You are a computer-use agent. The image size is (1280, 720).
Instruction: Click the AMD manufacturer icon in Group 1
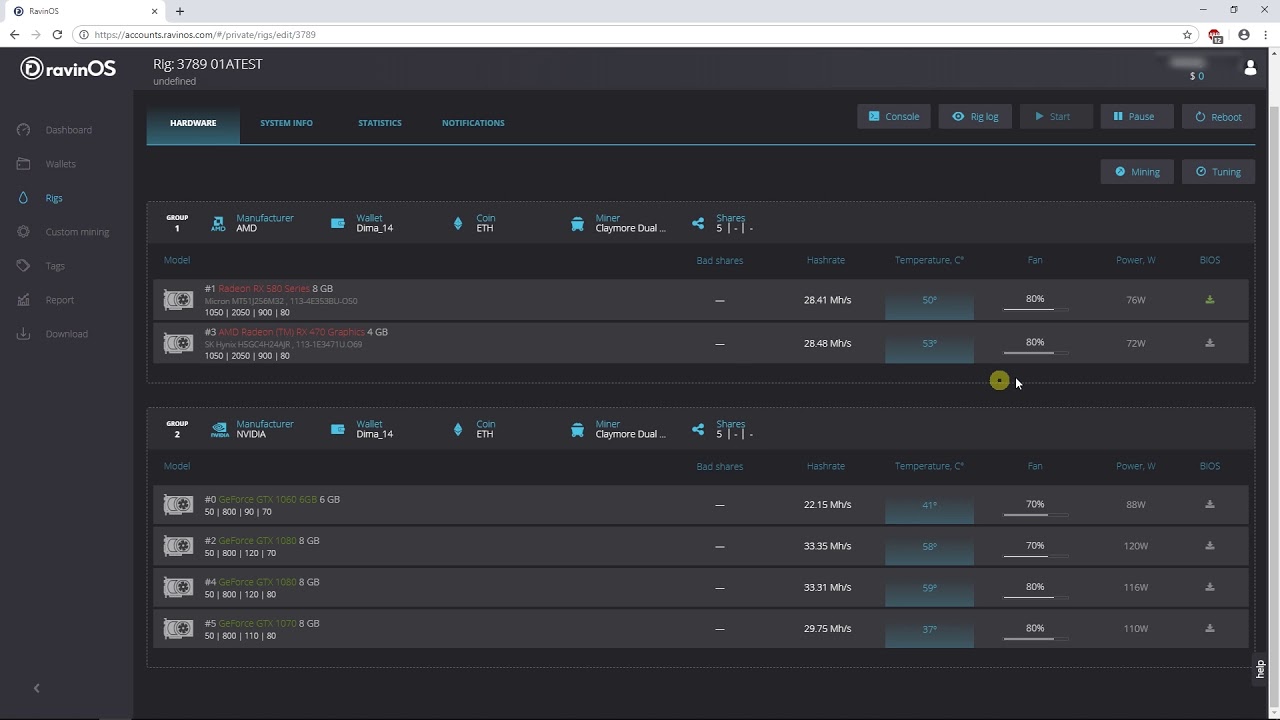click(x=218, y=224)
